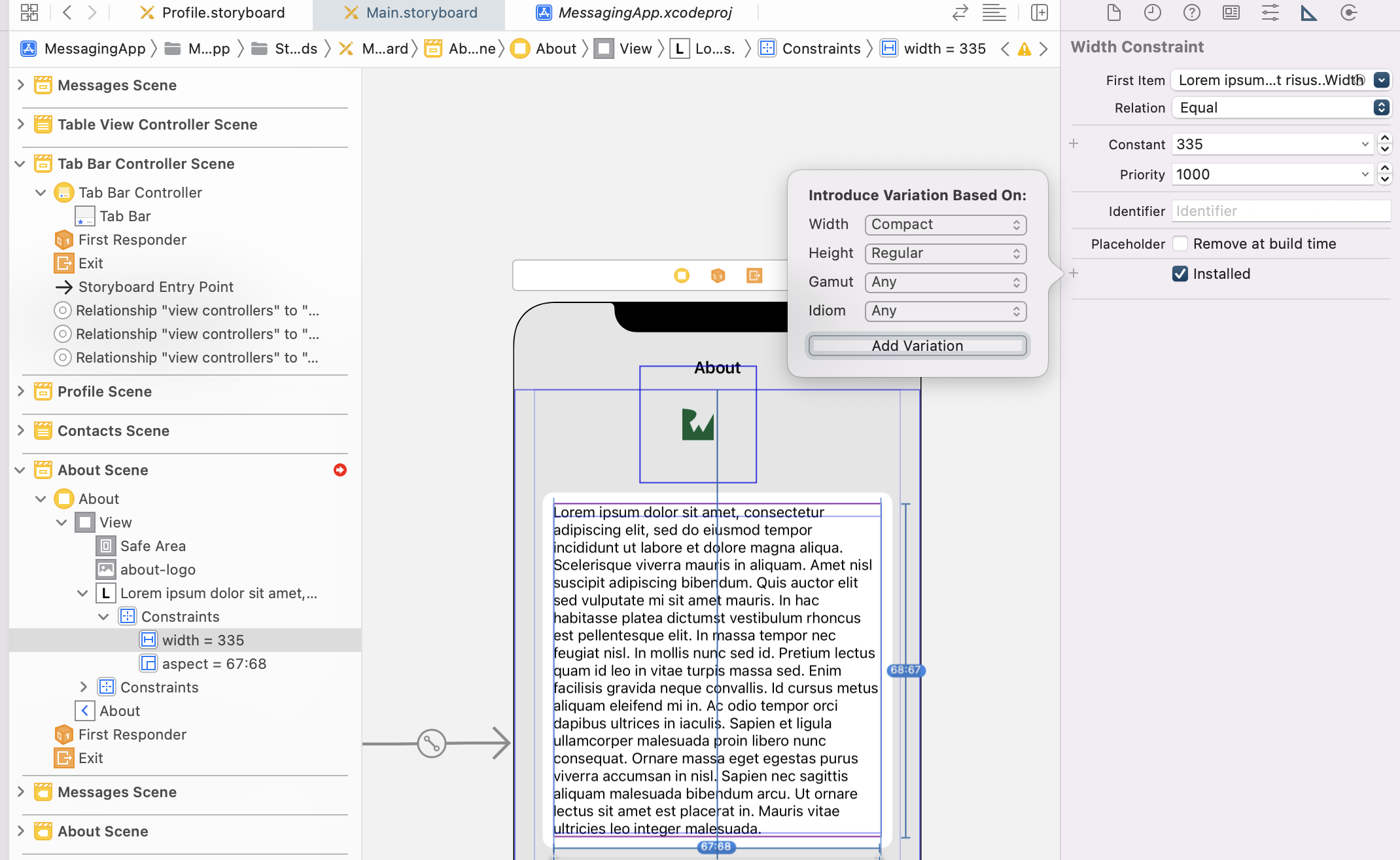Viewport: 1400px width, 860px height.
Task: Go back with the navigation left chevron
Action: 67,12
